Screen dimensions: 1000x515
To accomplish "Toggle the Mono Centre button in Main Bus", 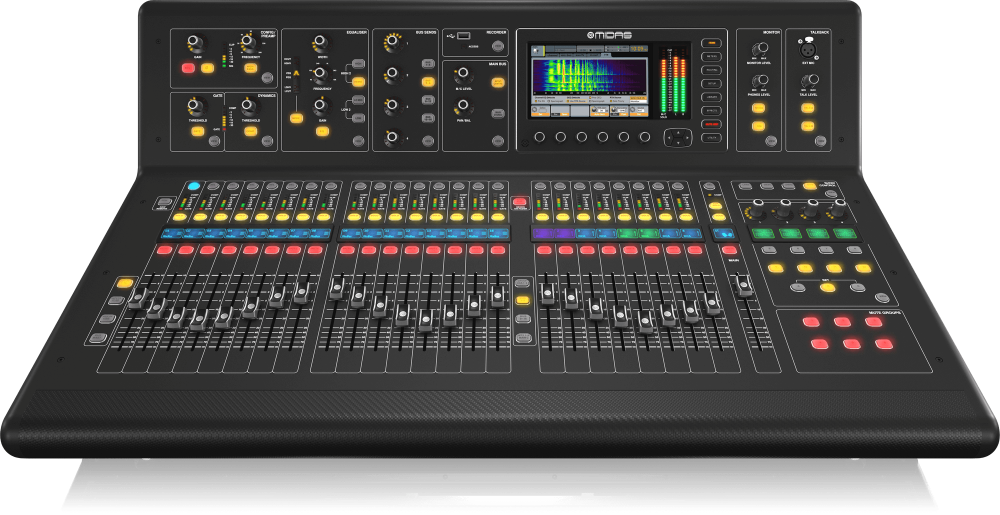I will [497, 82].
